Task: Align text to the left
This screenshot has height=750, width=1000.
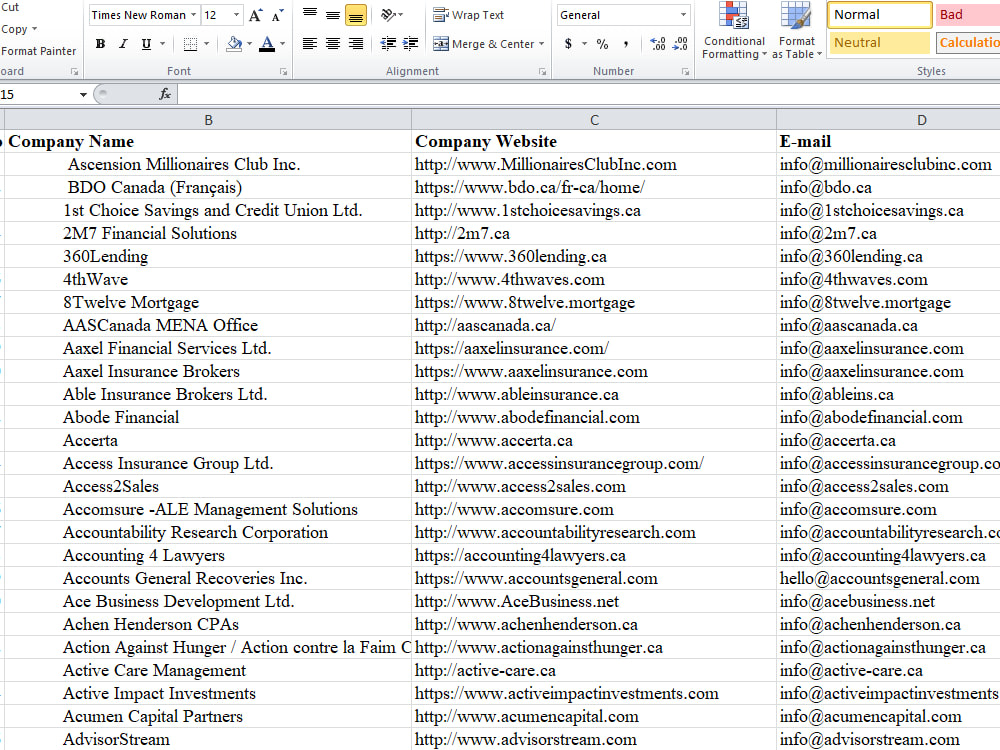Action: (310, 43)
